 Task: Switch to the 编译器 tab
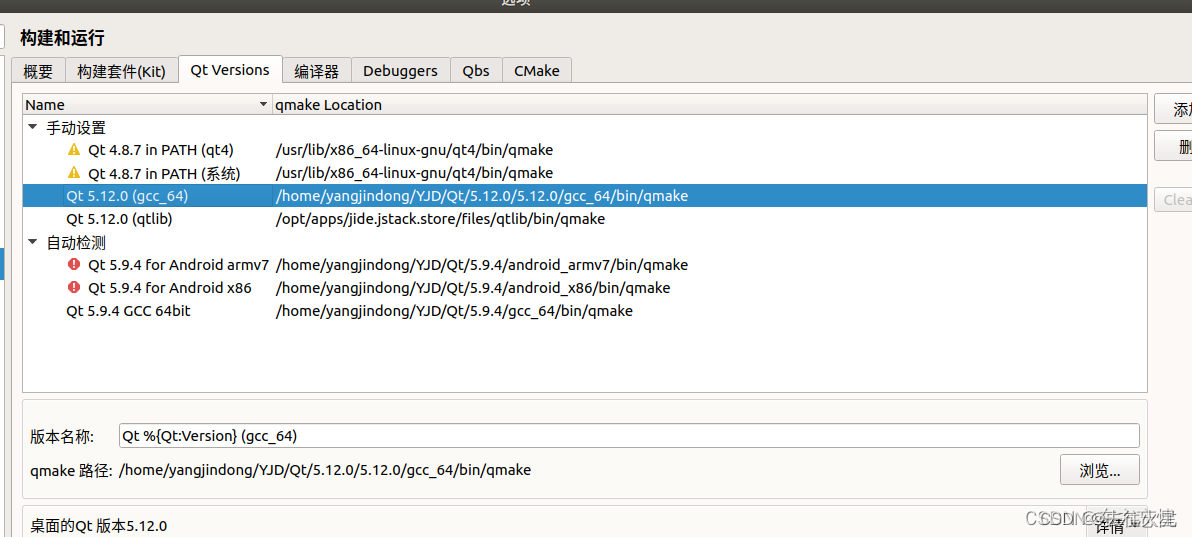[316, 71]
